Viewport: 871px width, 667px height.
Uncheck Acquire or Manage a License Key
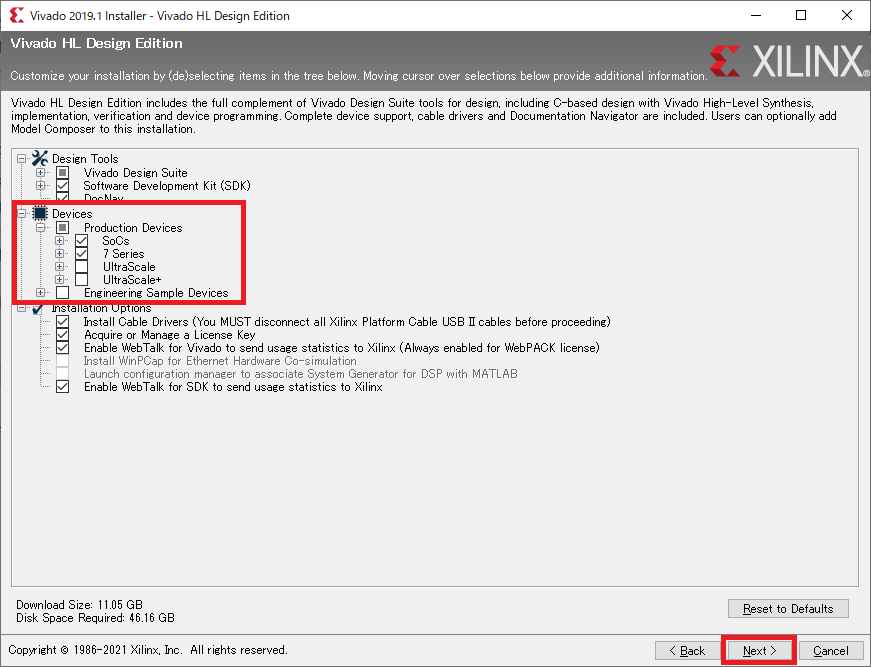pos(63,335)
